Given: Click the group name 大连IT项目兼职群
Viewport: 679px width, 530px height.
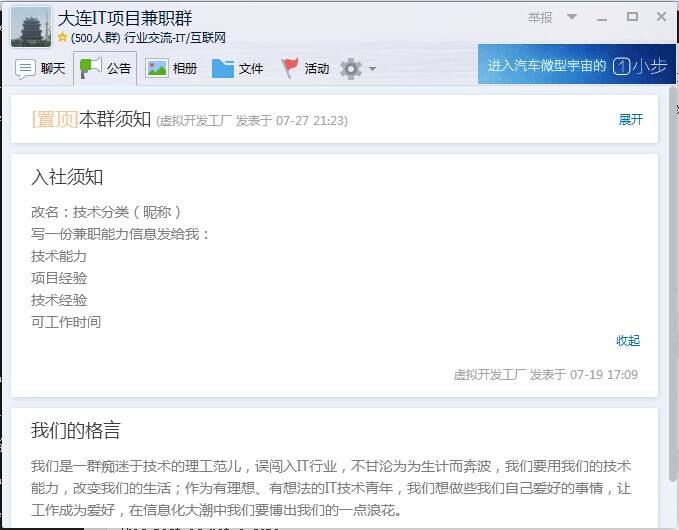Looking at the screenshot, I should (x=125, y=18).
